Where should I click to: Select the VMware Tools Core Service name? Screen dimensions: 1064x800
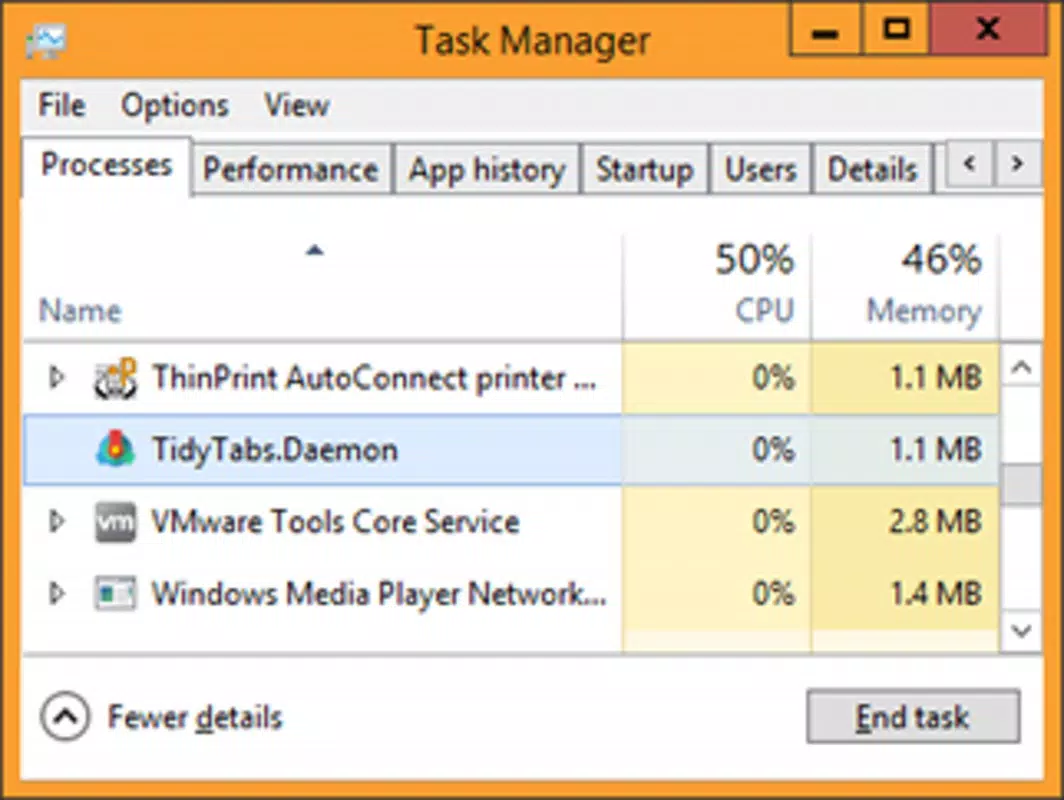point(335,522)
